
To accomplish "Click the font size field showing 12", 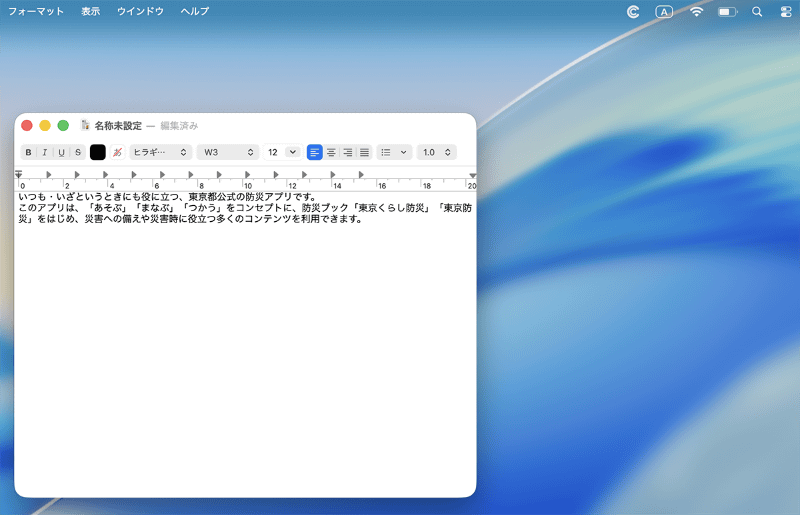I will click(273, 152).
